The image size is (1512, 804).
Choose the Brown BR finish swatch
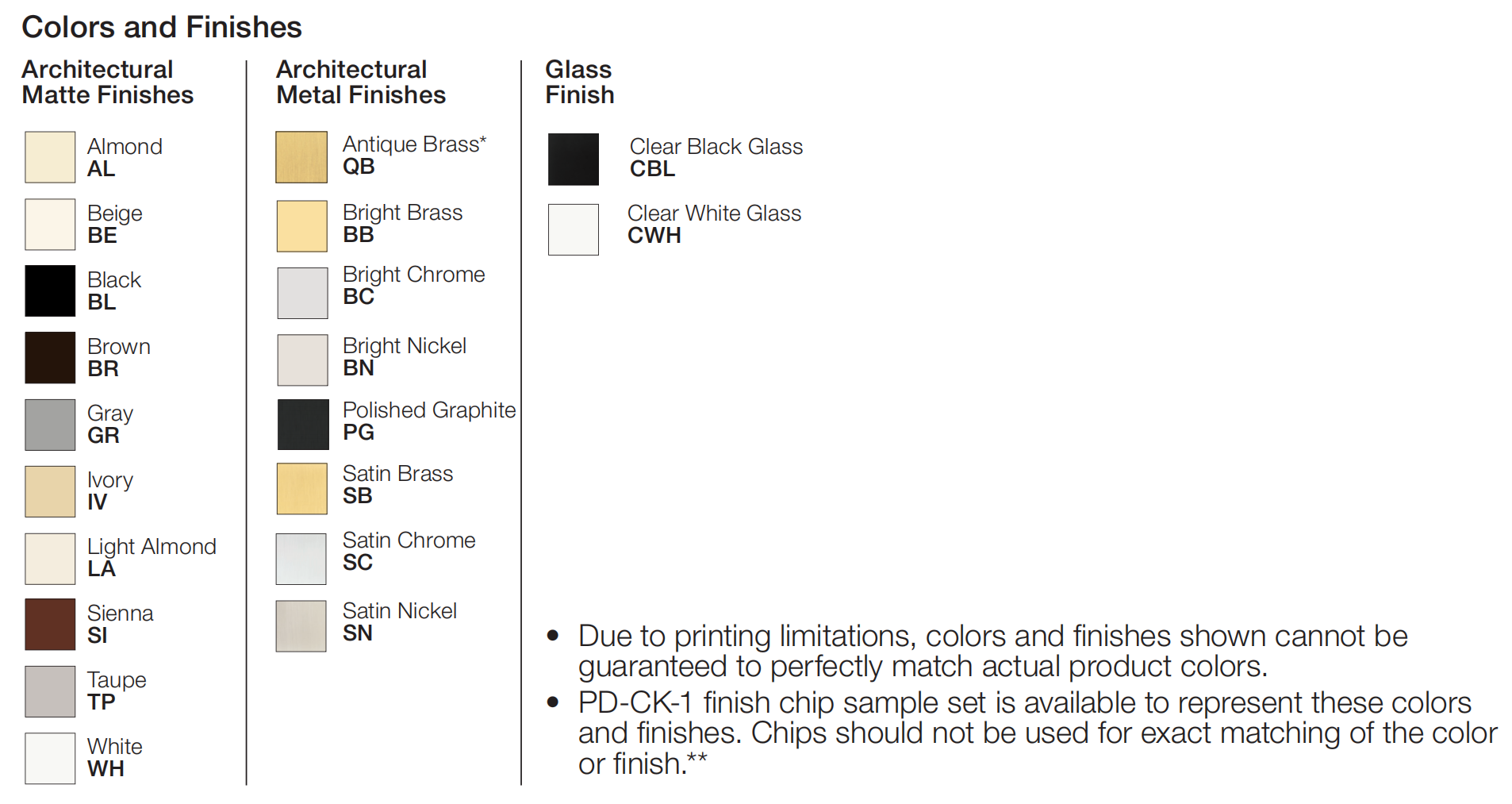[x=50, y=357]
